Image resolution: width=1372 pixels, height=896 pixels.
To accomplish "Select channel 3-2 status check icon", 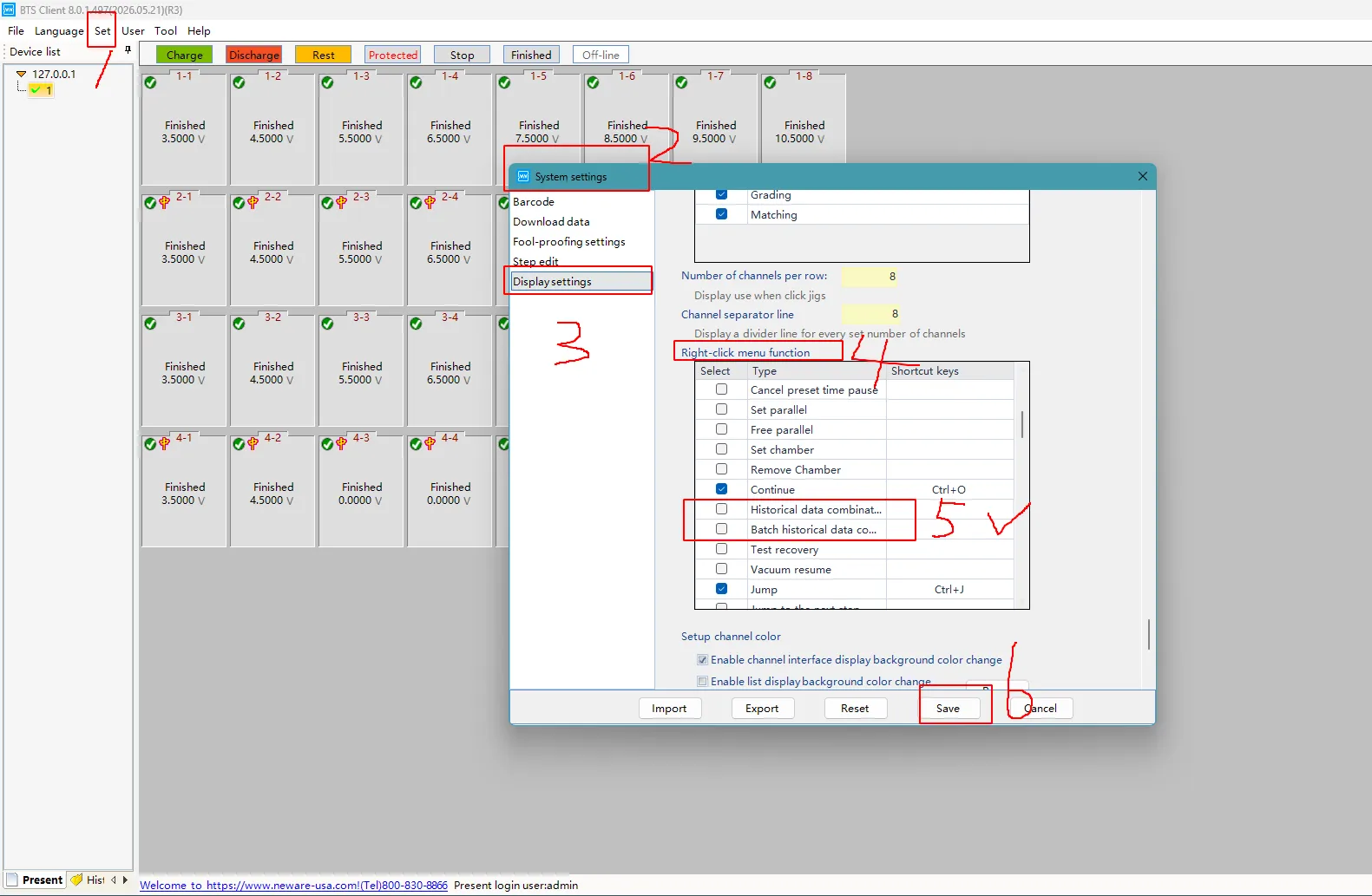I will [x=240, y=324].
